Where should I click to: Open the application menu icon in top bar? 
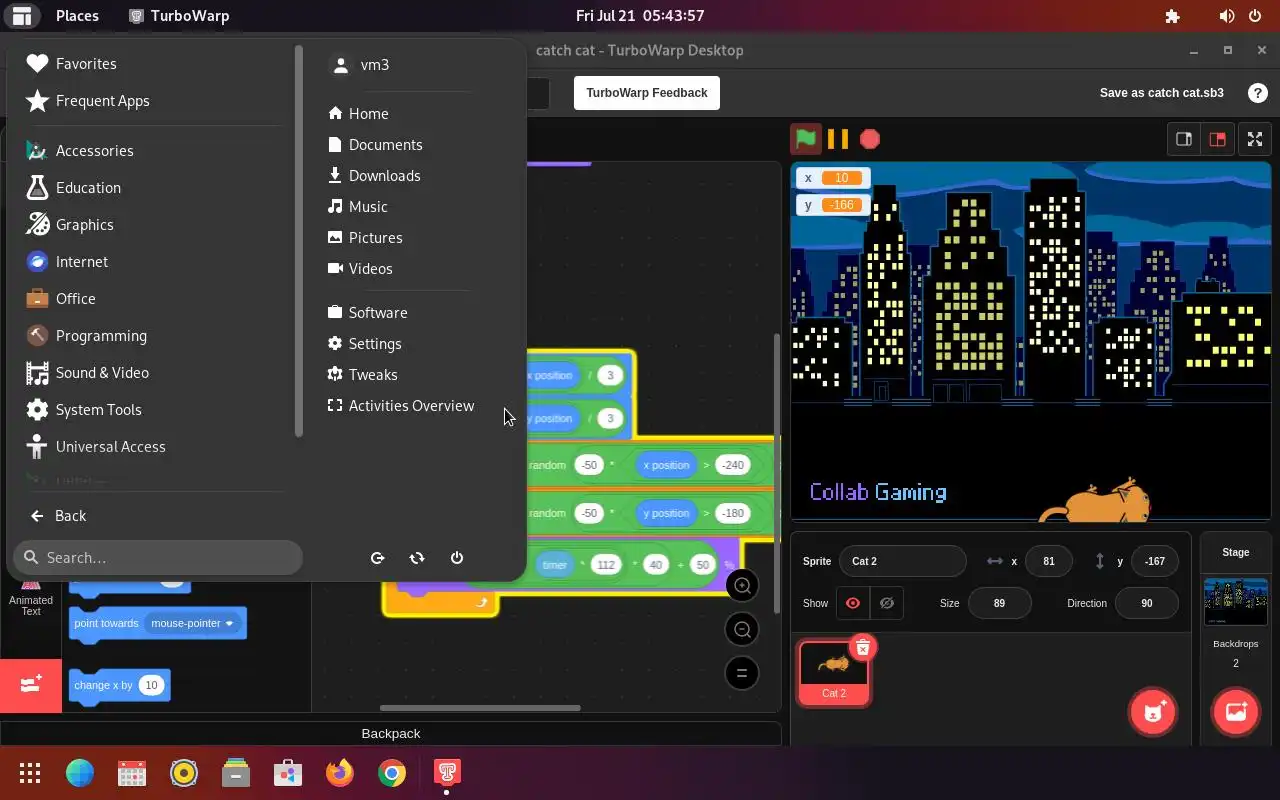(x=22, y=16)
